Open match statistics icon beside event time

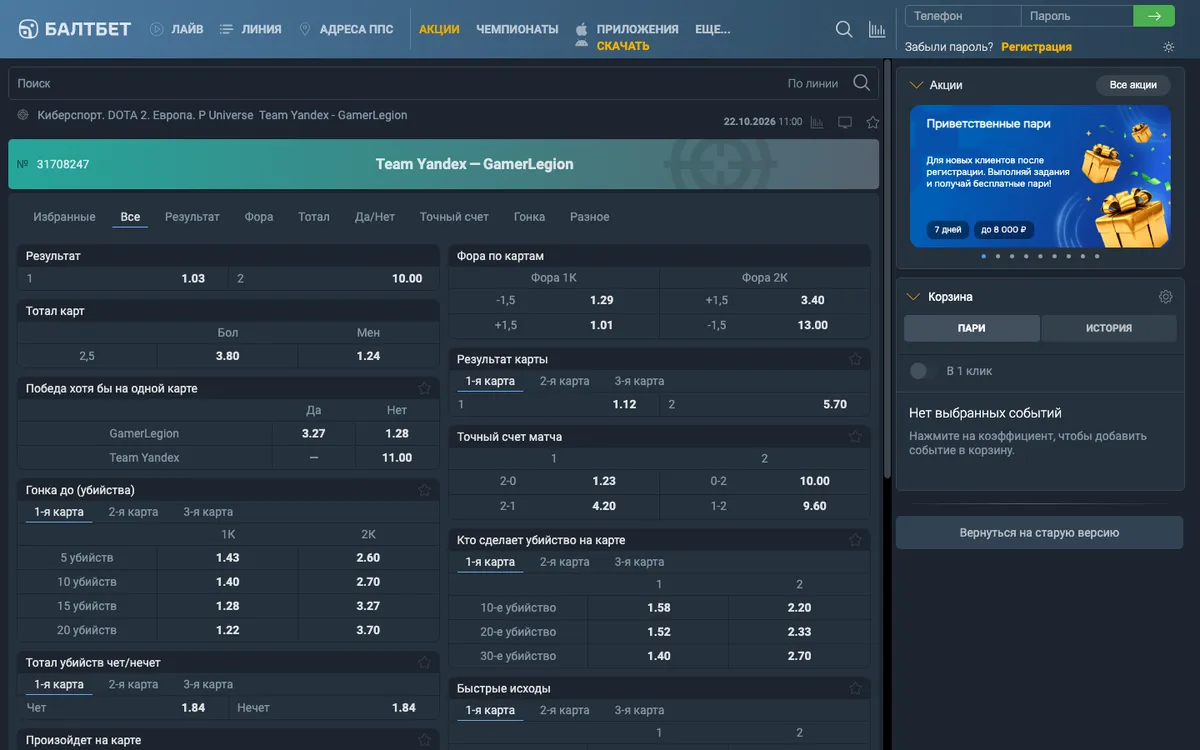click(817, 122)
